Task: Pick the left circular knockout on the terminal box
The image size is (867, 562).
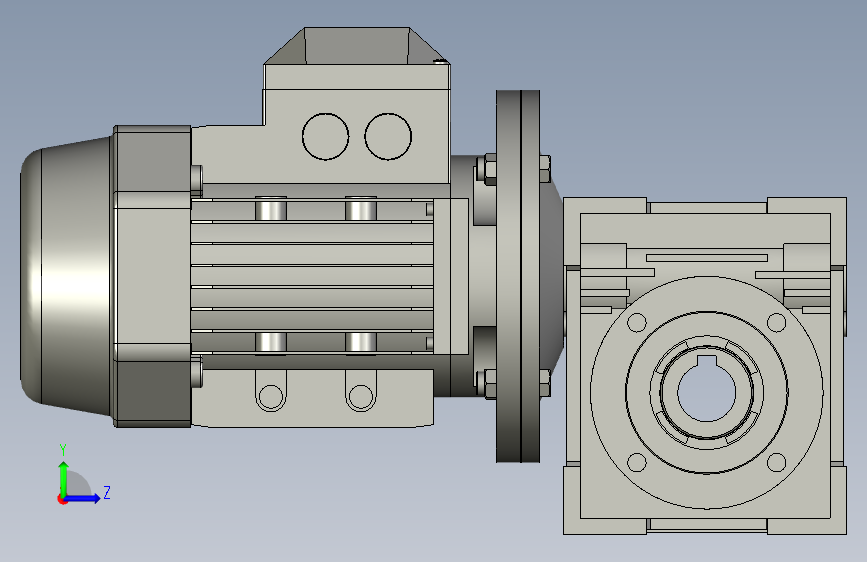Action: coord(326,137)
